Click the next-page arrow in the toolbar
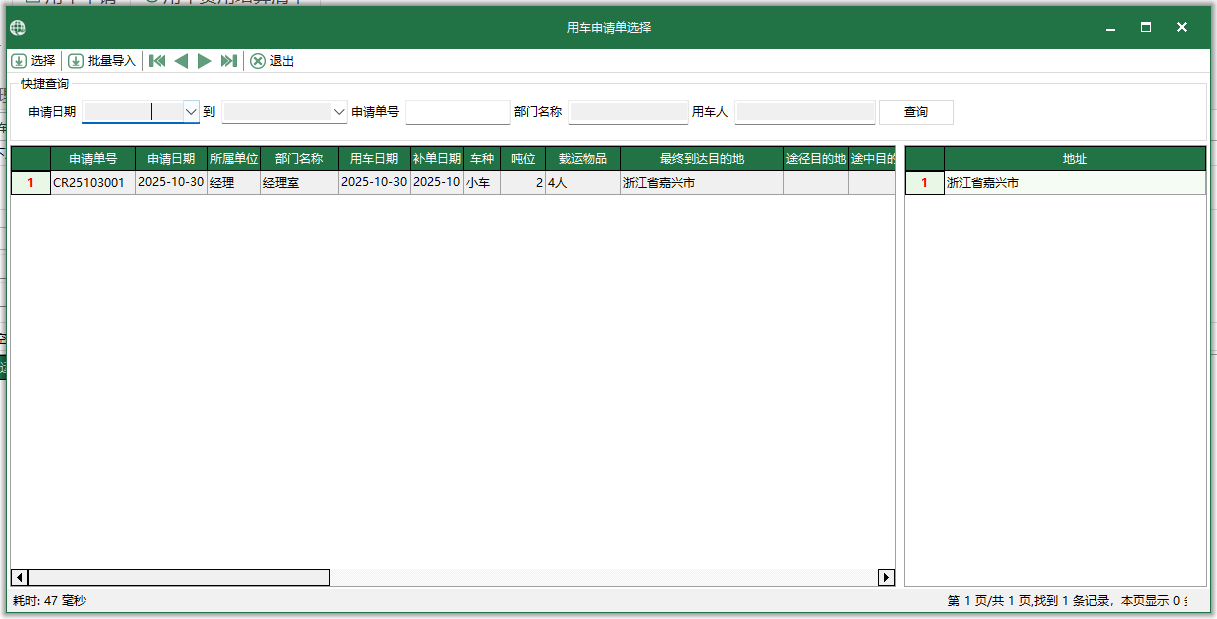The image size is (1217, 619). 205,61
